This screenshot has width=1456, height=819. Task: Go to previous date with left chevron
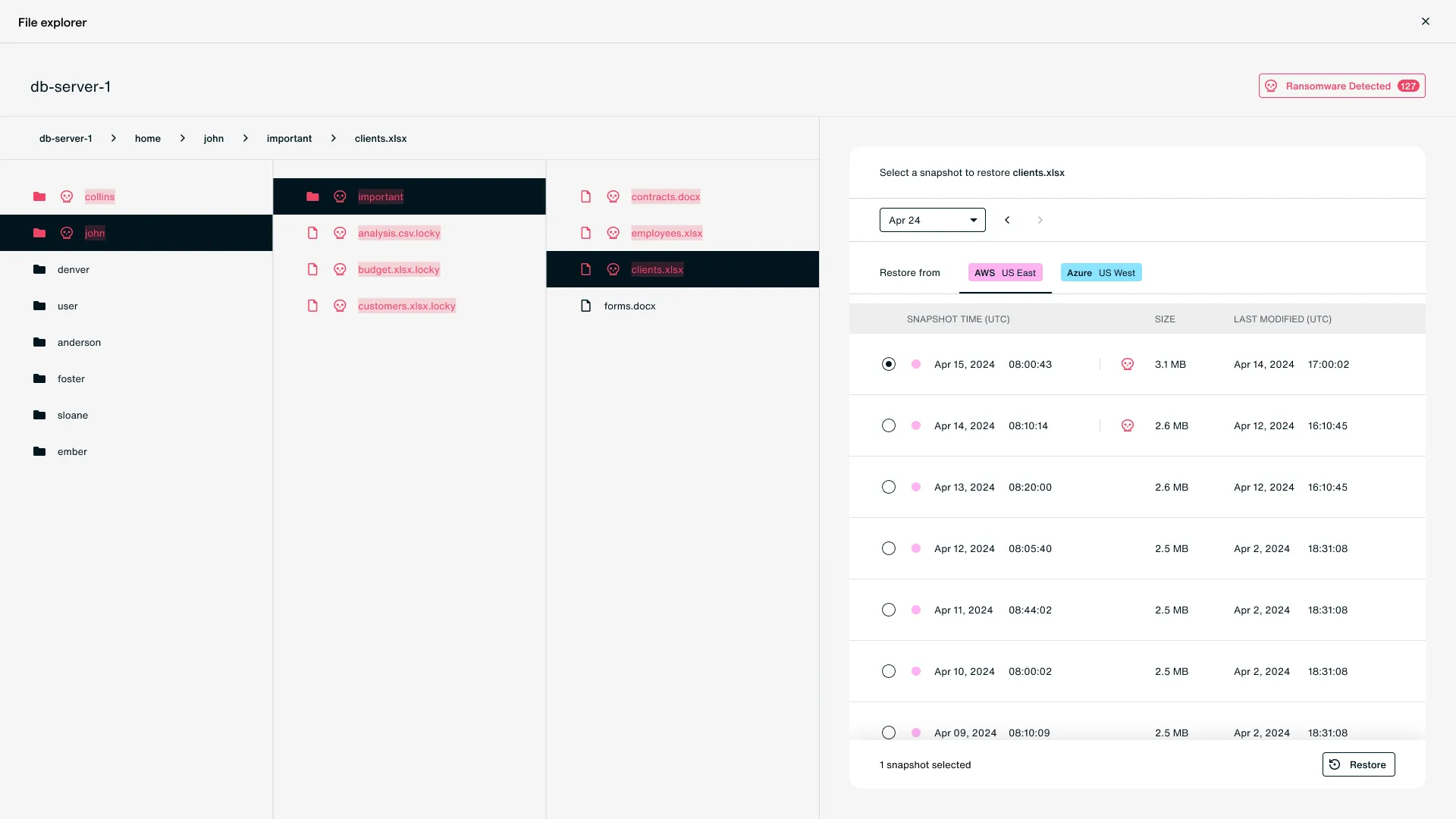[1007, 220]
